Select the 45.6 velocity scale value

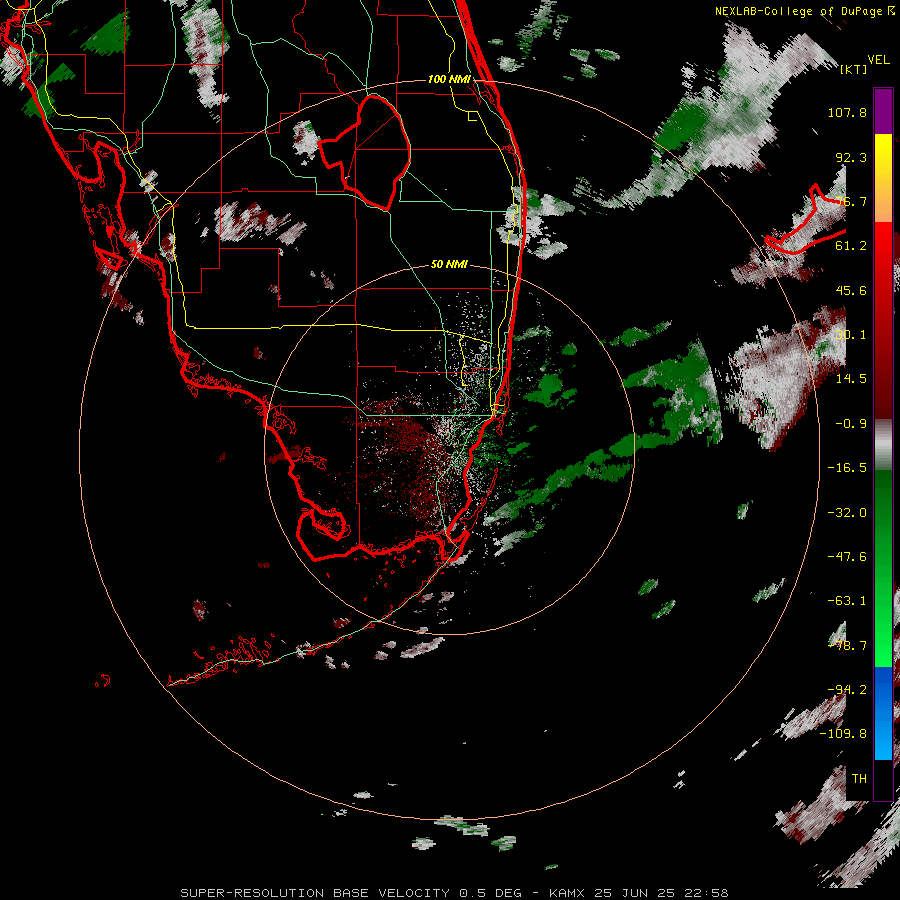851,290
